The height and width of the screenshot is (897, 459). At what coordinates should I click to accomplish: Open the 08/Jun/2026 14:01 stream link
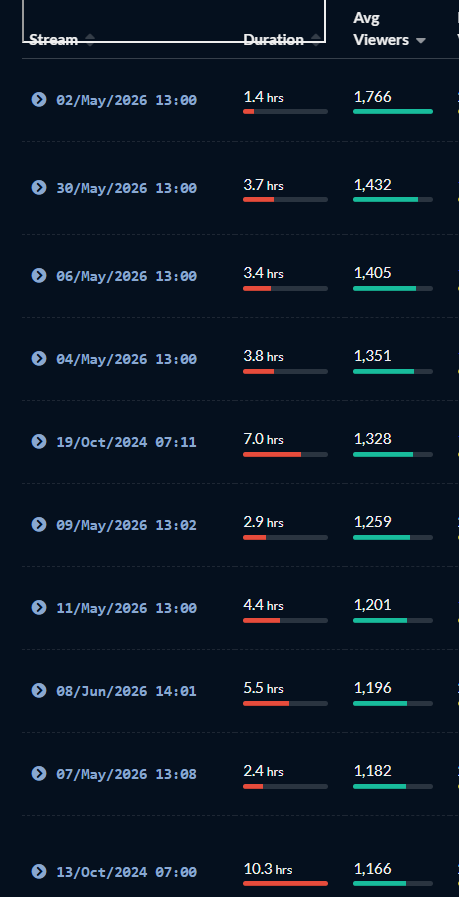pos(126,691)
